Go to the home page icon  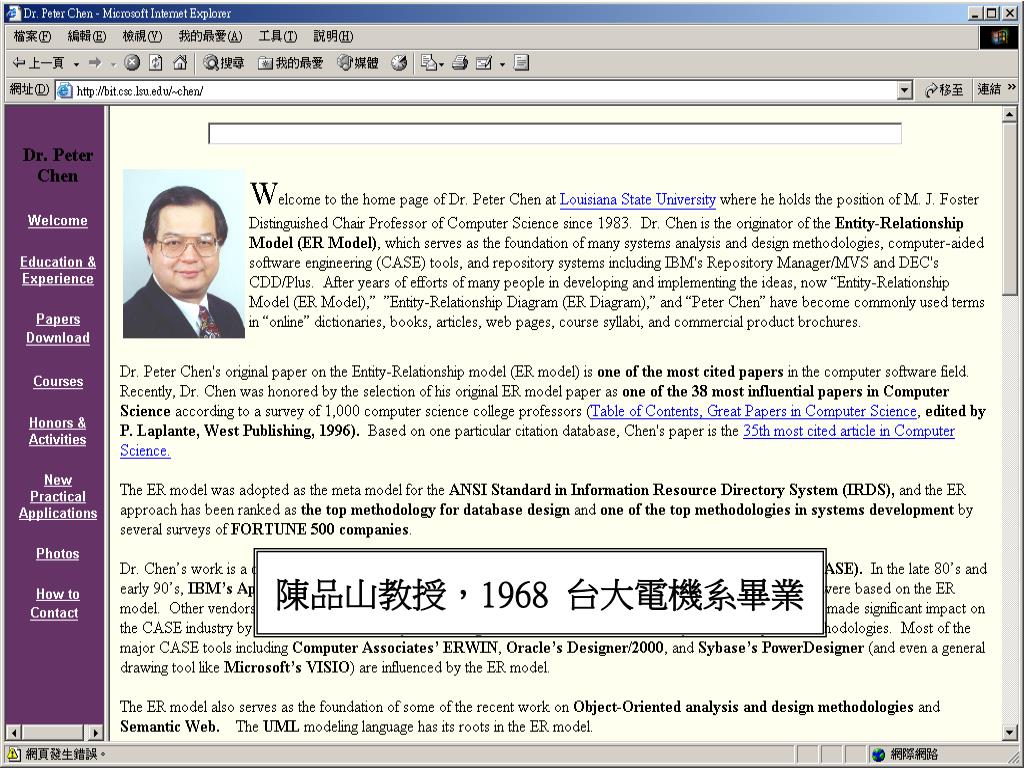[x=180, y=63]
